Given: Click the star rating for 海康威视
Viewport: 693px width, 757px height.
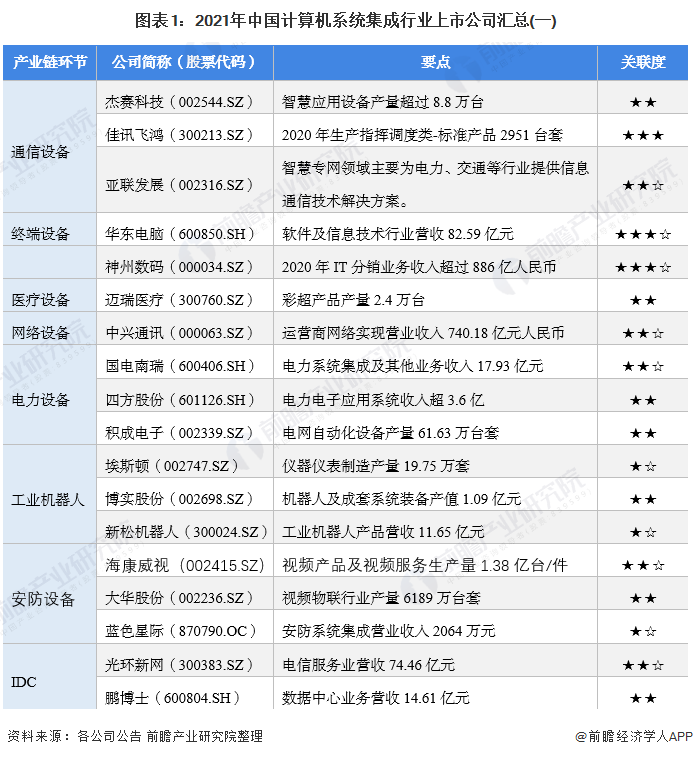Looking at the screenshot, I should 643,565.
